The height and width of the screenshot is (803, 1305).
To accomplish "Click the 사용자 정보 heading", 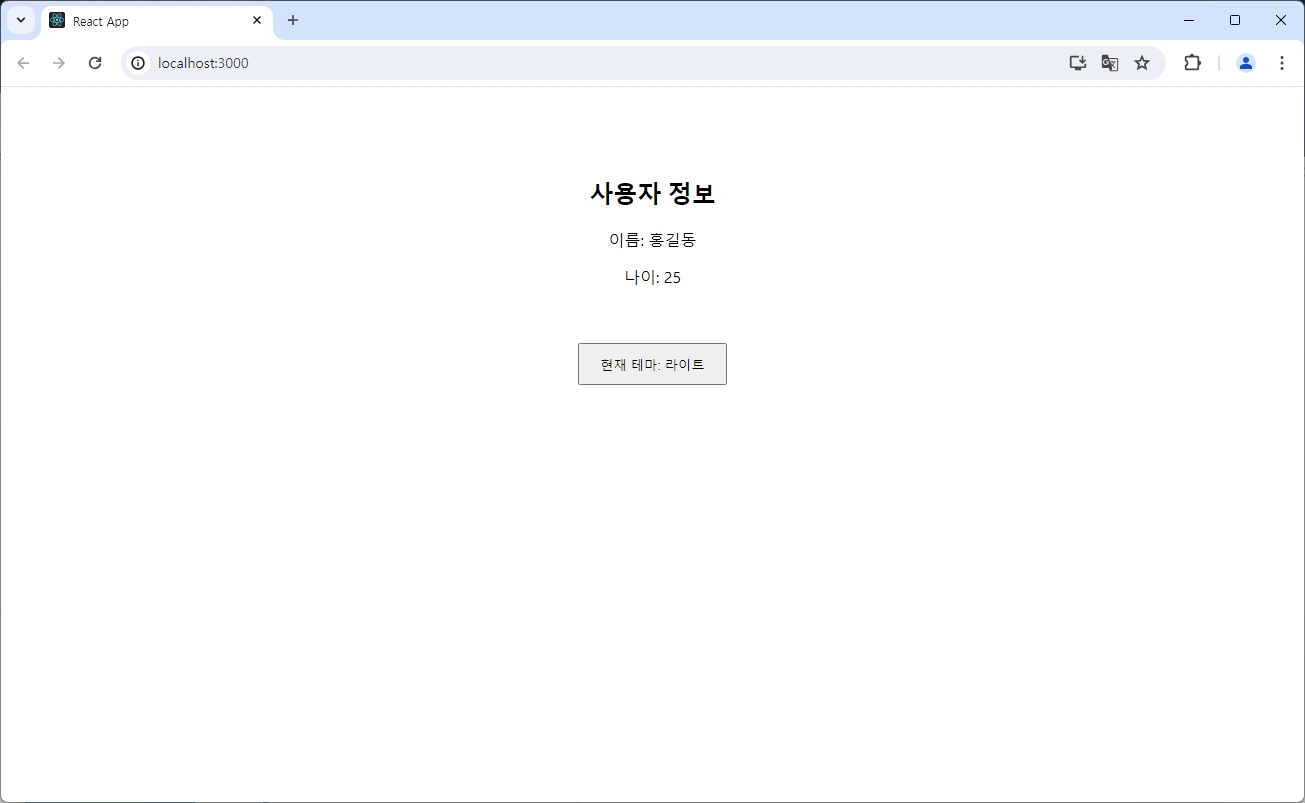I will [x=652, y=194].
